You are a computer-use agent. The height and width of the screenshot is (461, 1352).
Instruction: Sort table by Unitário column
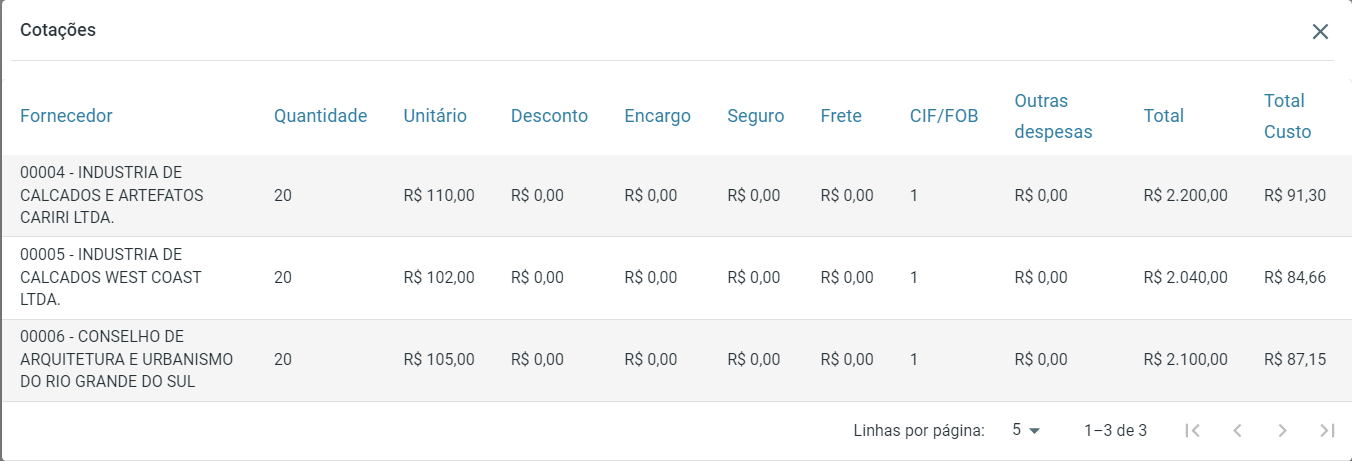(x=435, y=116)
